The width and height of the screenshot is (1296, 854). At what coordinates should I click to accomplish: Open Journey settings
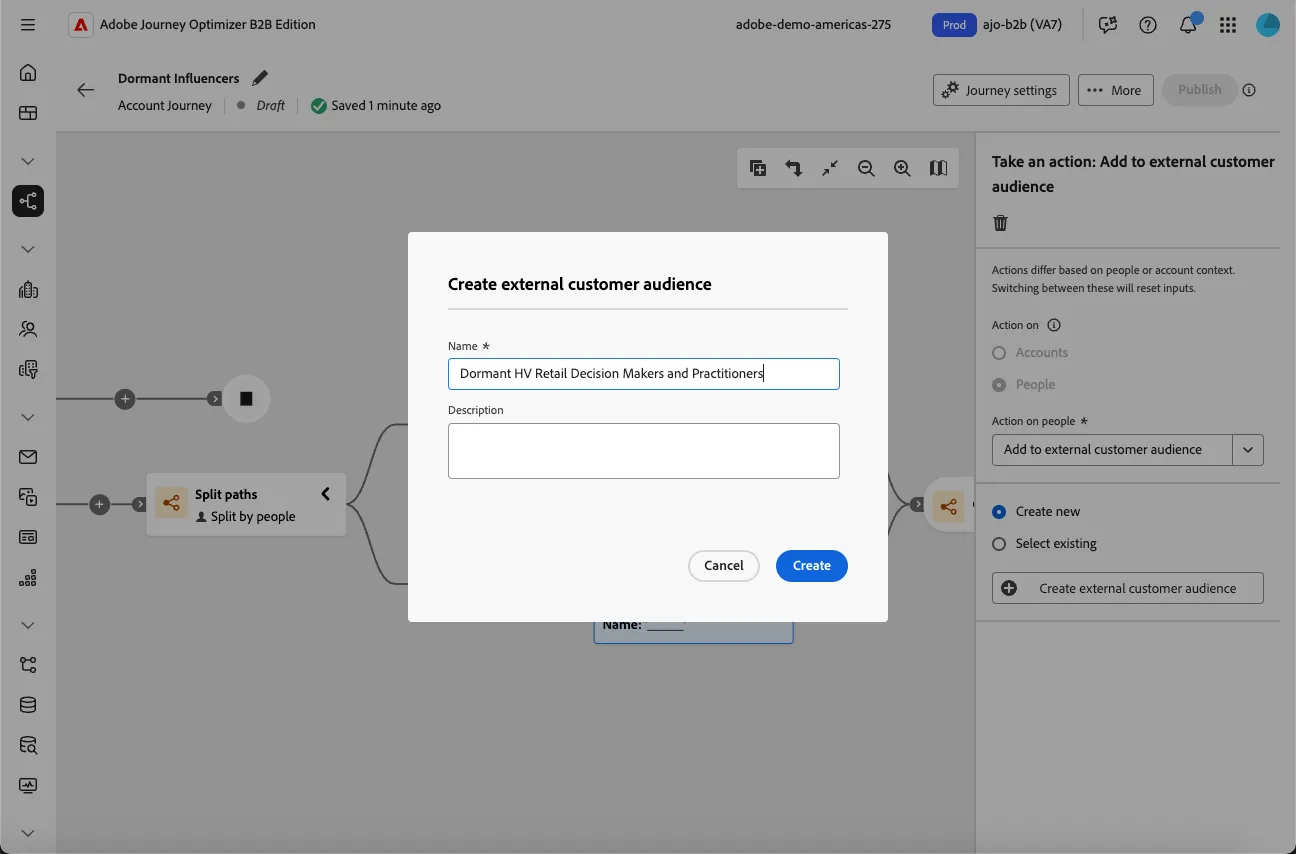(x=1001, y=90)
